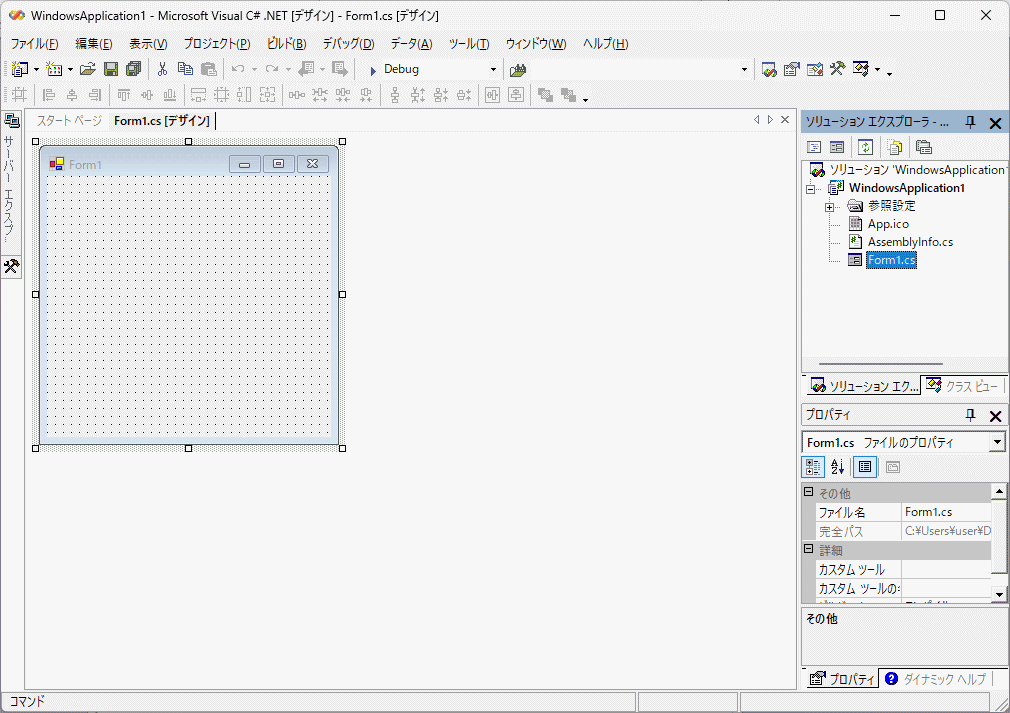This screenshot has height=713, width=1010.
Task: Open the ファイル(F) menu
Action: click(34, 44)
